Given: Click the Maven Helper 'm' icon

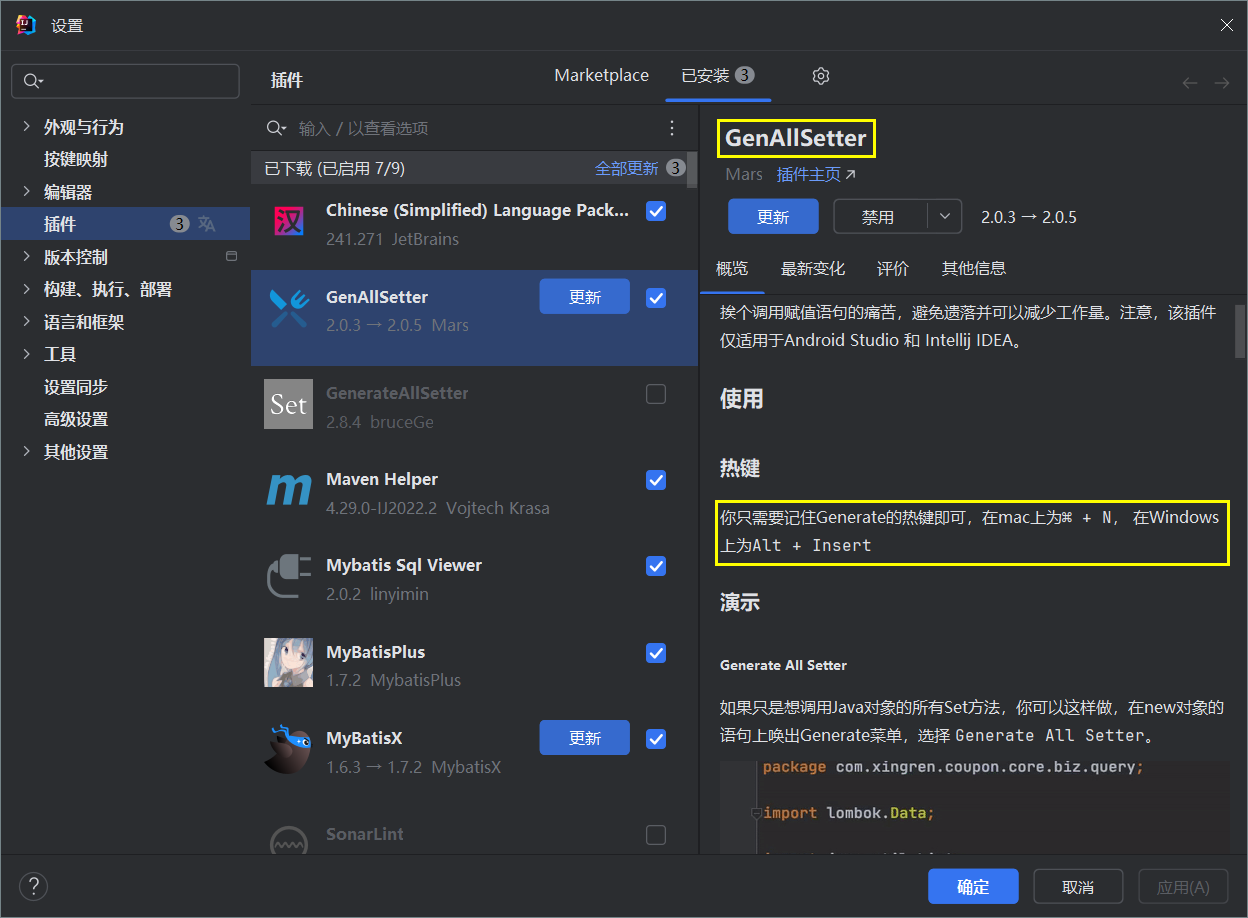Looking at the screenshot, I should (288, 490).
